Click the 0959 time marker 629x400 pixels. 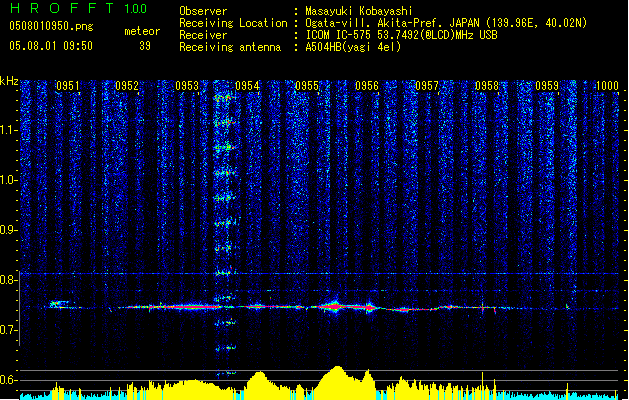(547, 86)
